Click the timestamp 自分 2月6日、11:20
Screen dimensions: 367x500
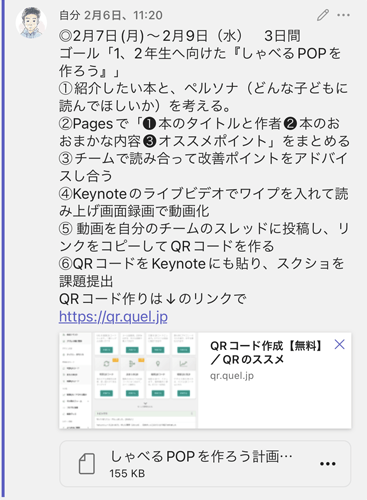click(111, 15)
